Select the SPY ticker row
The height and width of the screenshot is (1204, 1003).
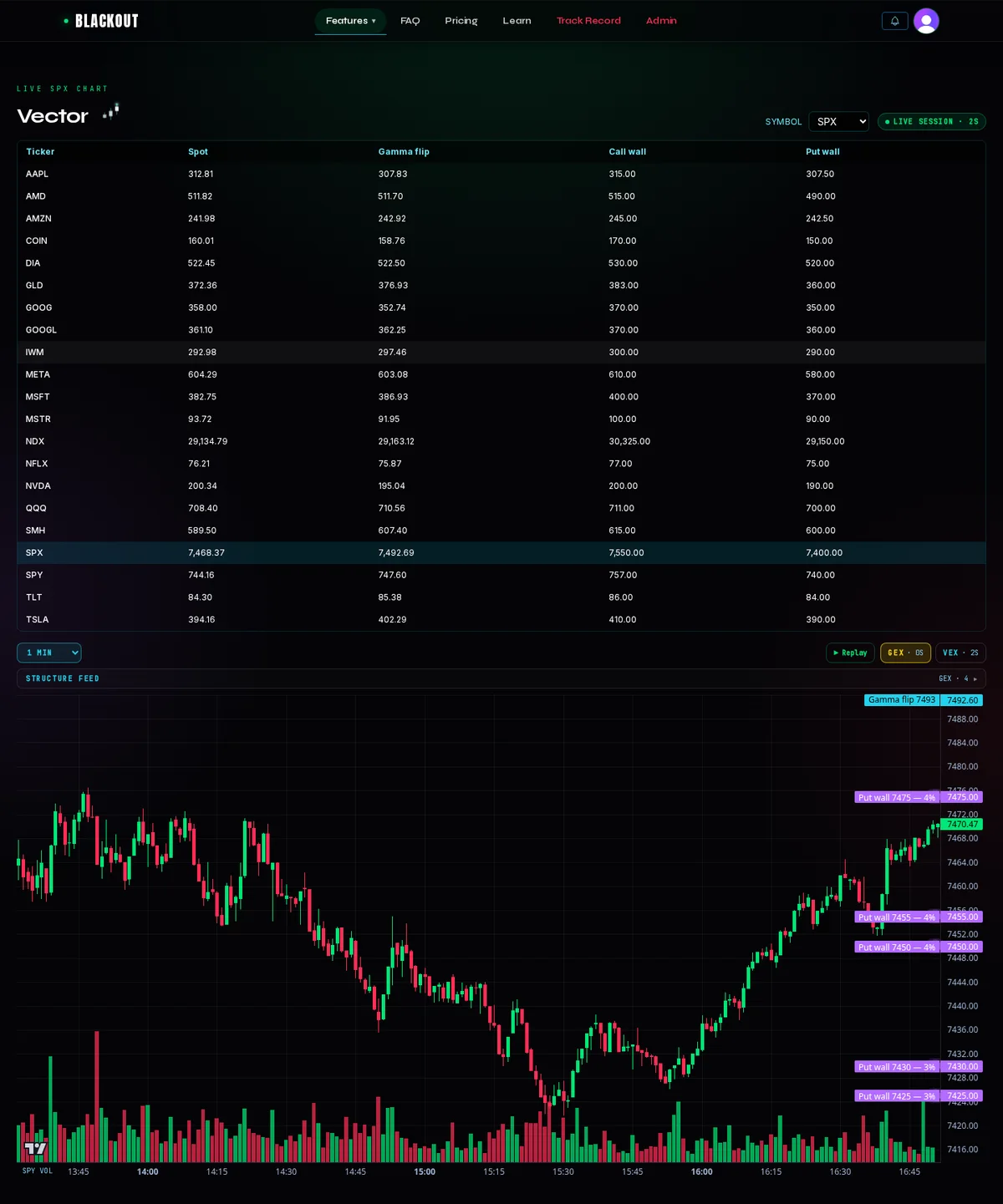point(501,575)
